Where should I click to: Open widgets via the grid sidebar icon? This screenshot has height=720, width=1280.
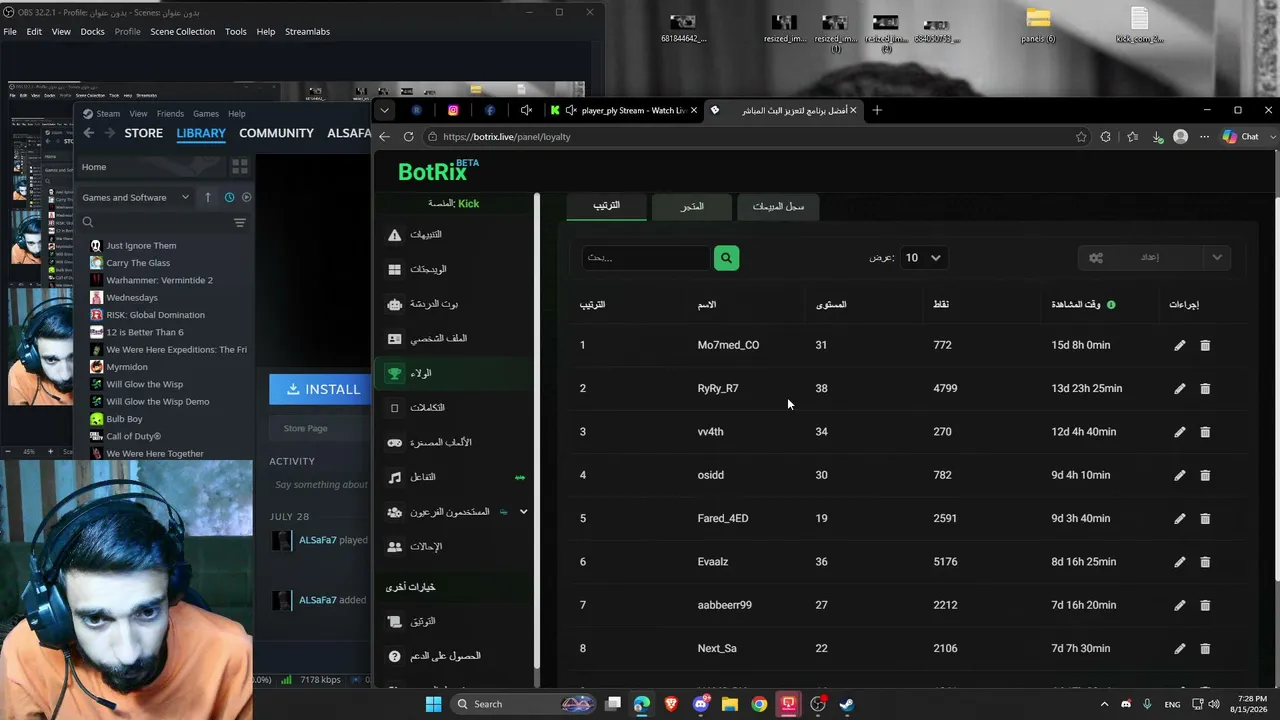pos(395,269)
